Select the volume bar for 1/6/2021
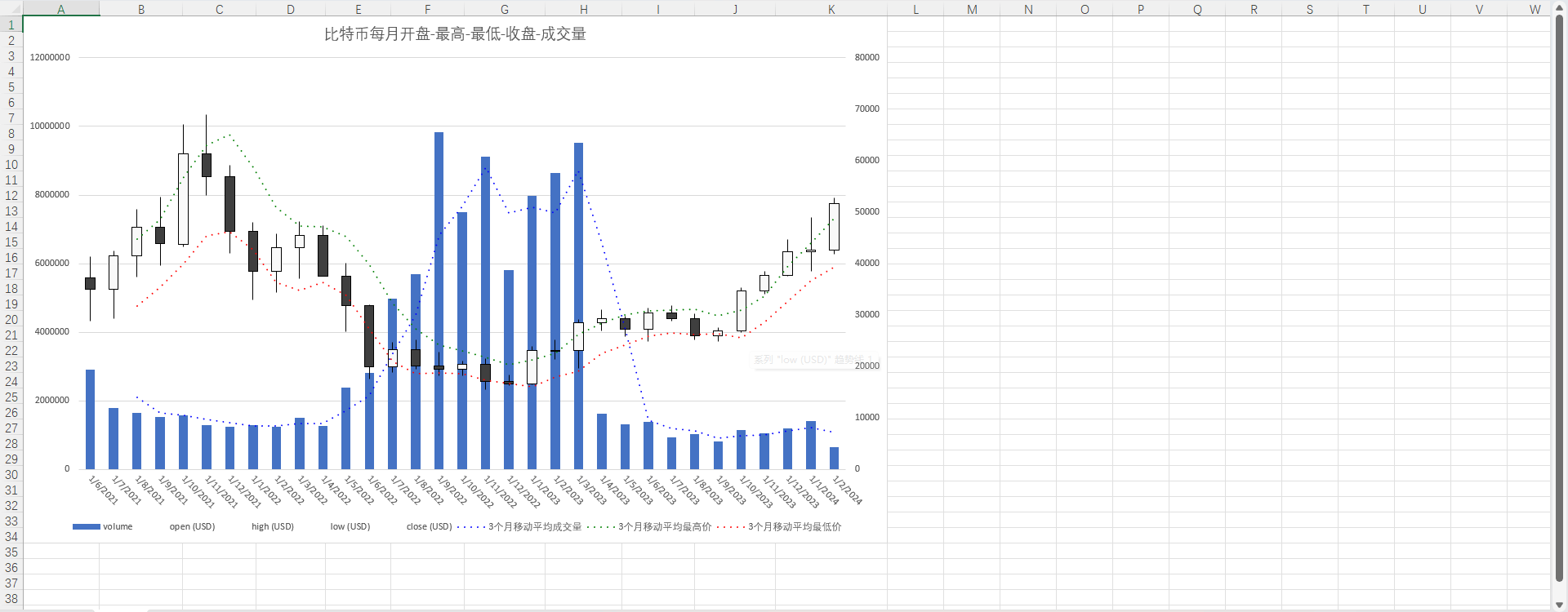Viewport: 1568px width, 612px height. [x=90, y=419]
